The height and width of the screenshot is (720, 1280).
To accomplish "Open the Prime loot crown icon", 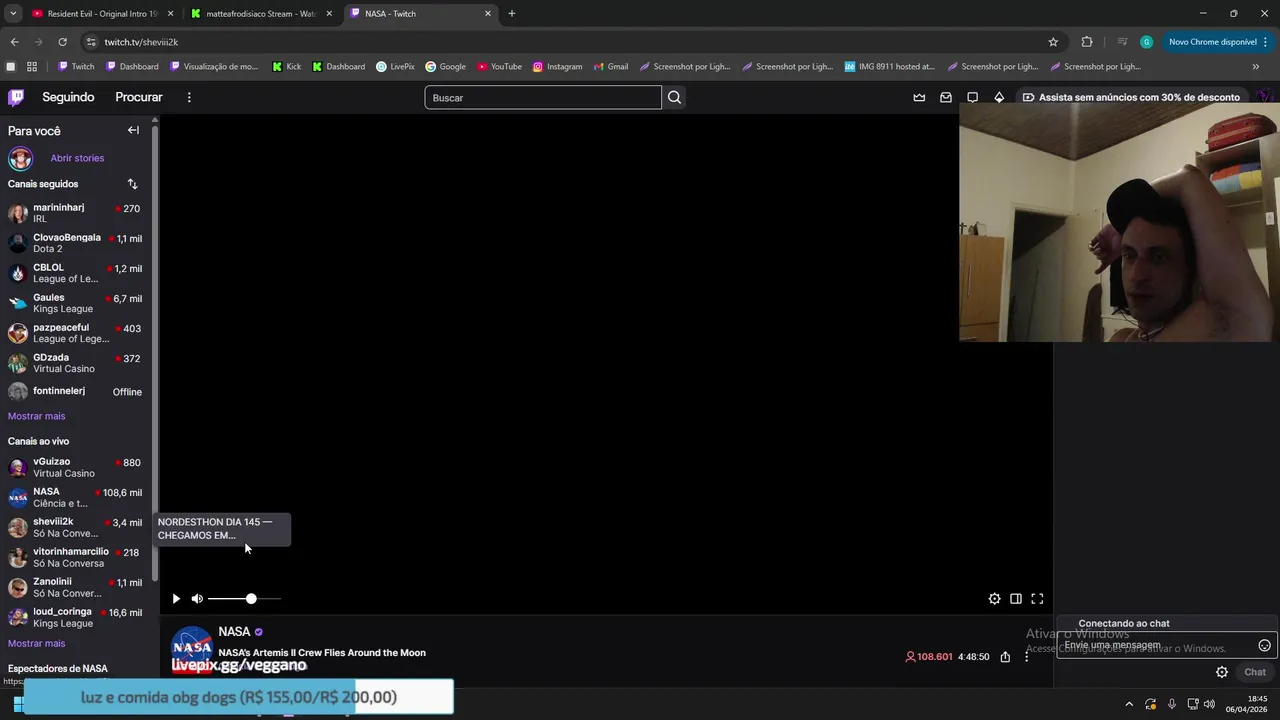I will point(919,97).
